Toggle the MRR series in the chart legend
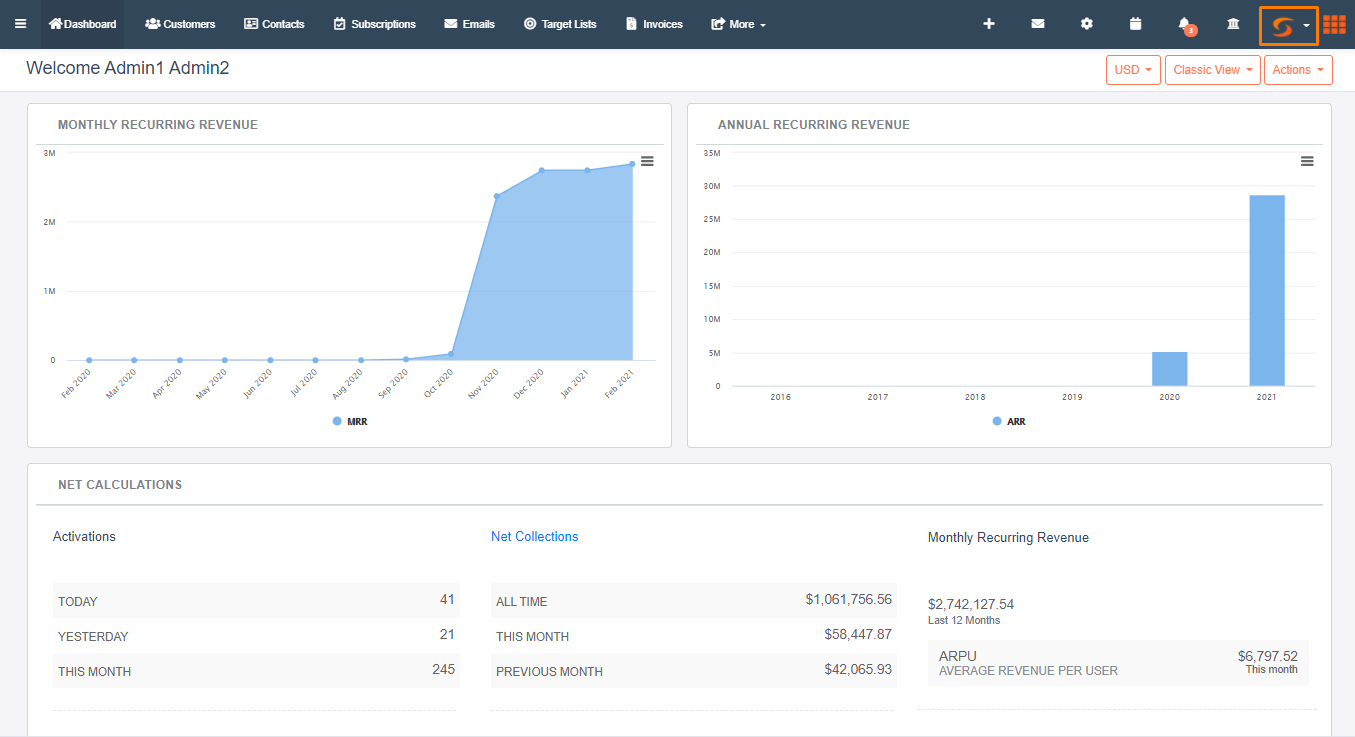Viewport: 1355px width, 737px height. [348, 421]
